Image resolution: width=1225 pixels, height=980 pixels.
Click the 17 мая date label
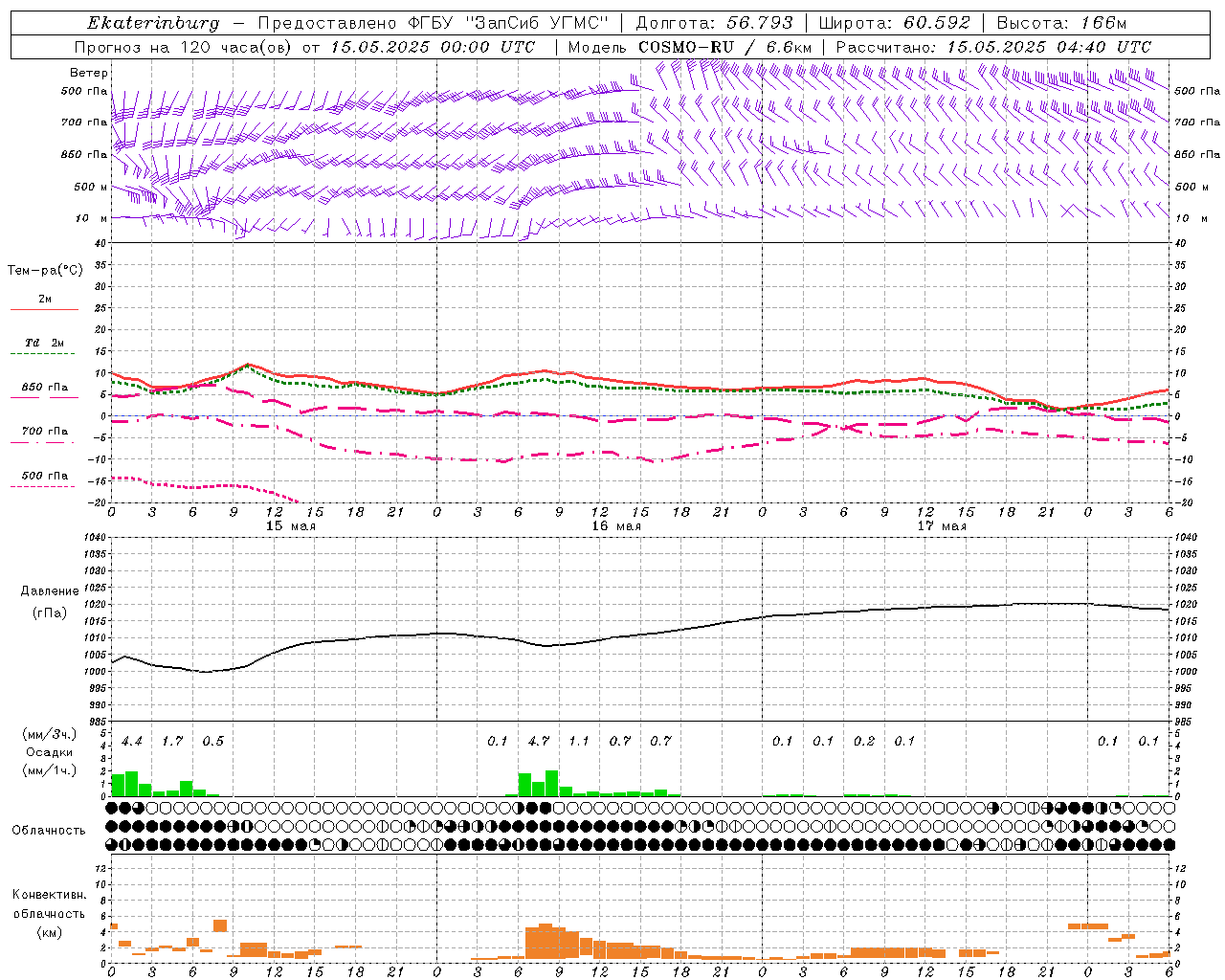(942, 526)
